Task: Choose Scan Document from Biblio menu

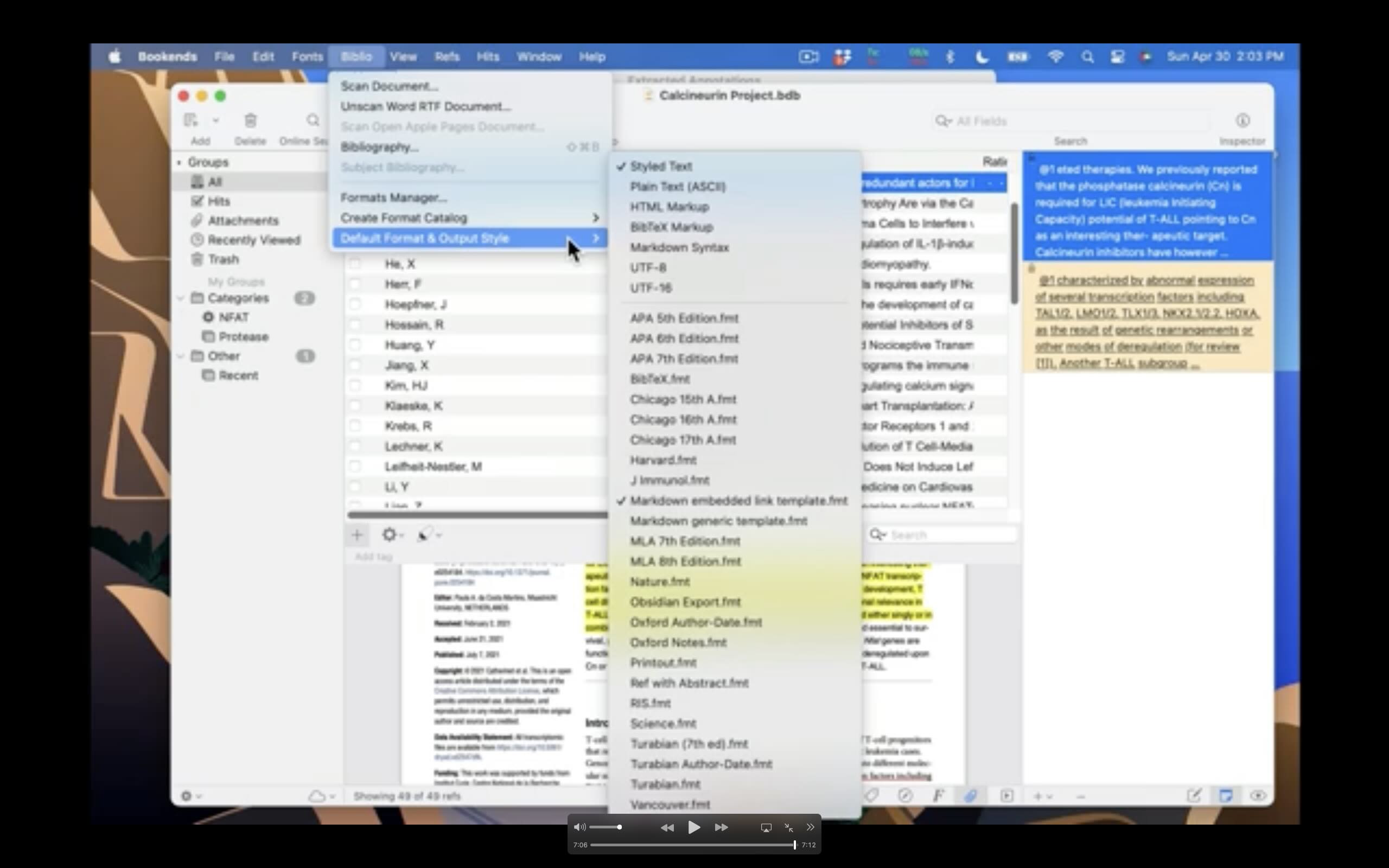Action: [389, 86]
